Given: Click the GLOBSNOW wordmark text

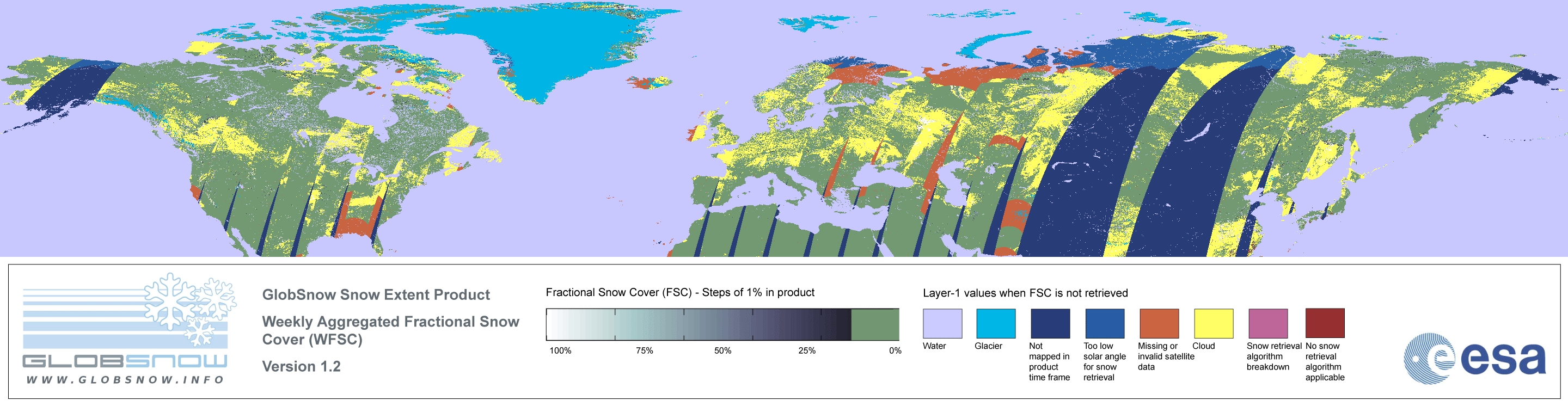Looking at the screenshot, I should pyautogui.click(x=125, y=361).
